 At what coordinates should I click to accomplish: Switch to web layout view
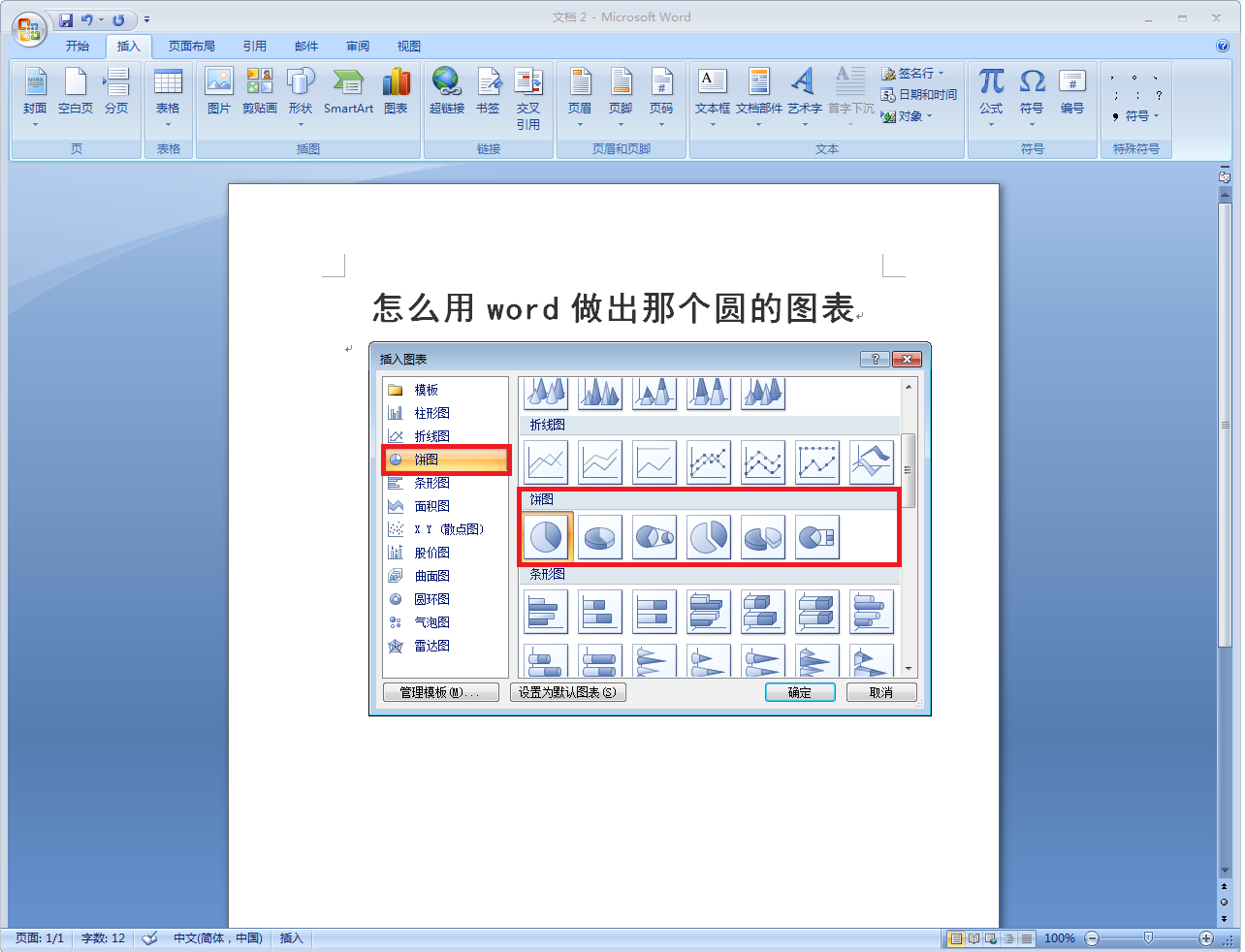pos(991,938)
